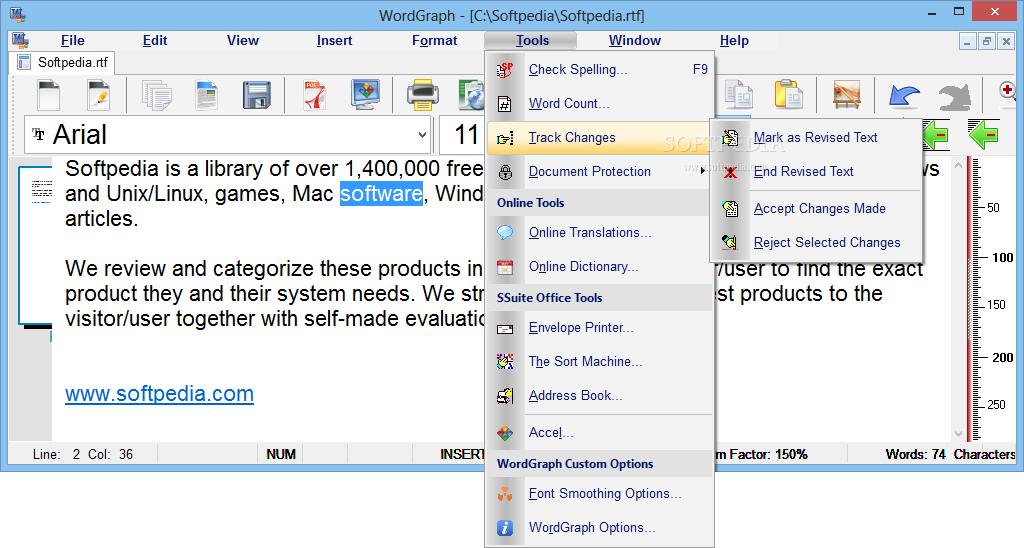Click the WordGraph app icon in menu bar
Image resolution: width=1024 pixels, height=548 pixels.
click(20, 40)
